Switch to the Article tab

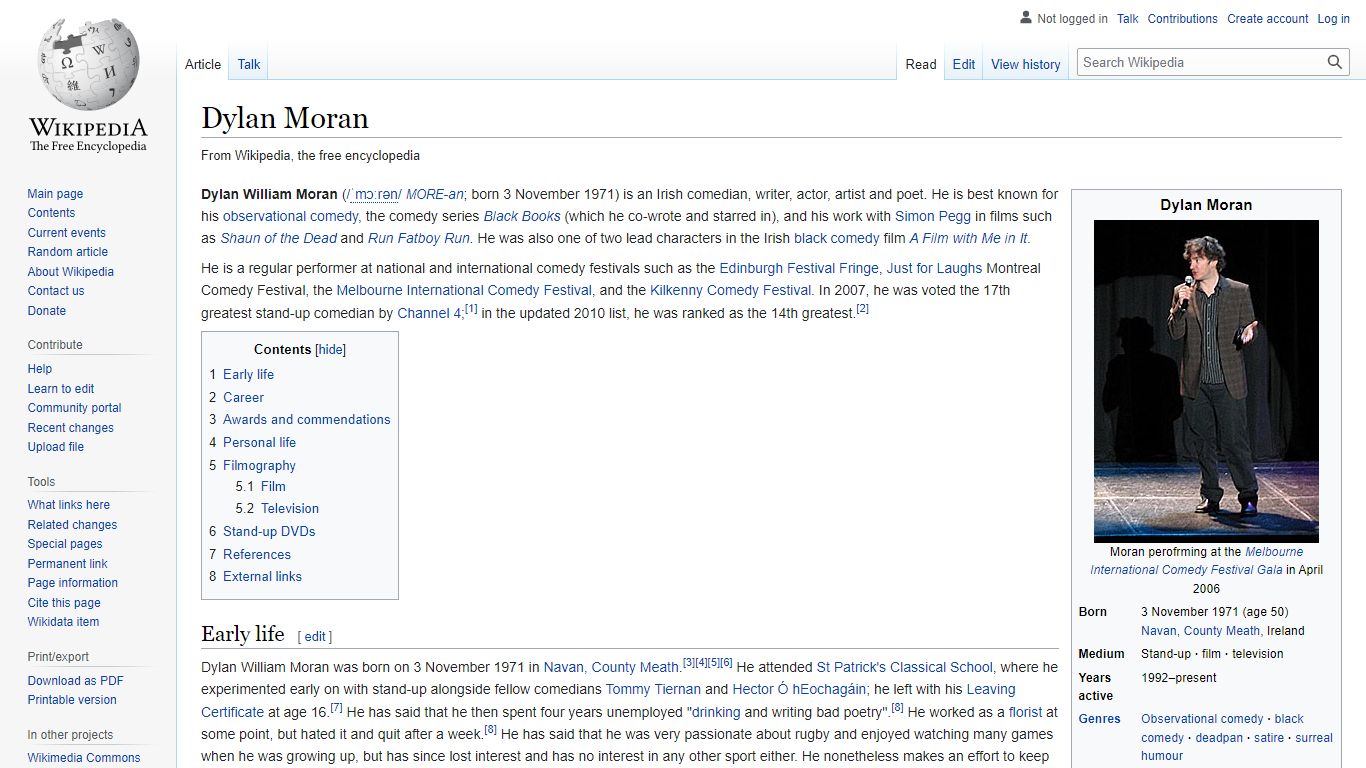pyautogui.click(x=203, y=64)
